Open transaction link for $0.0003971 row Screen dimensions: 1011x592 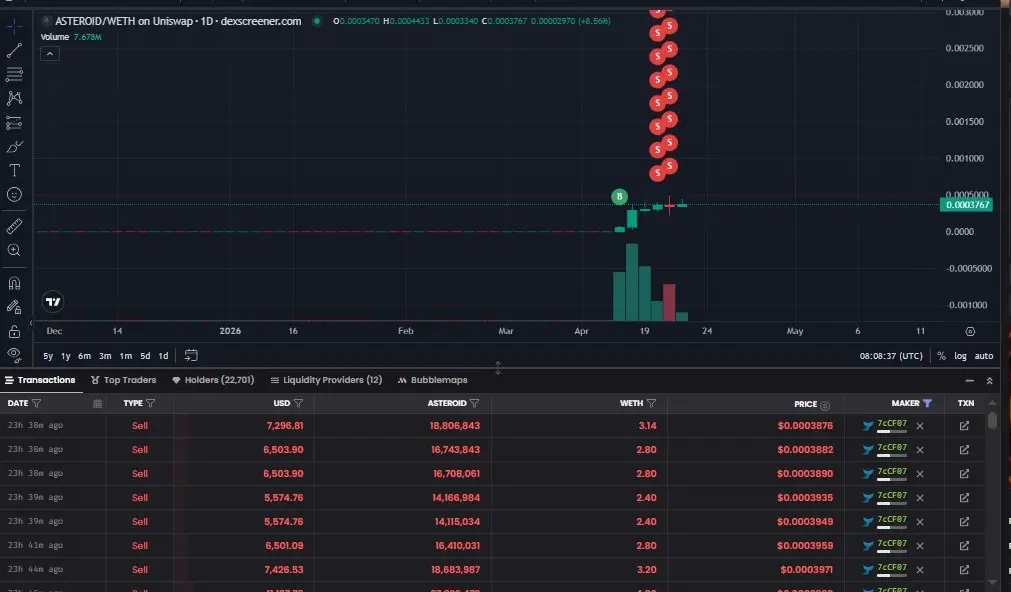[964, 569]
